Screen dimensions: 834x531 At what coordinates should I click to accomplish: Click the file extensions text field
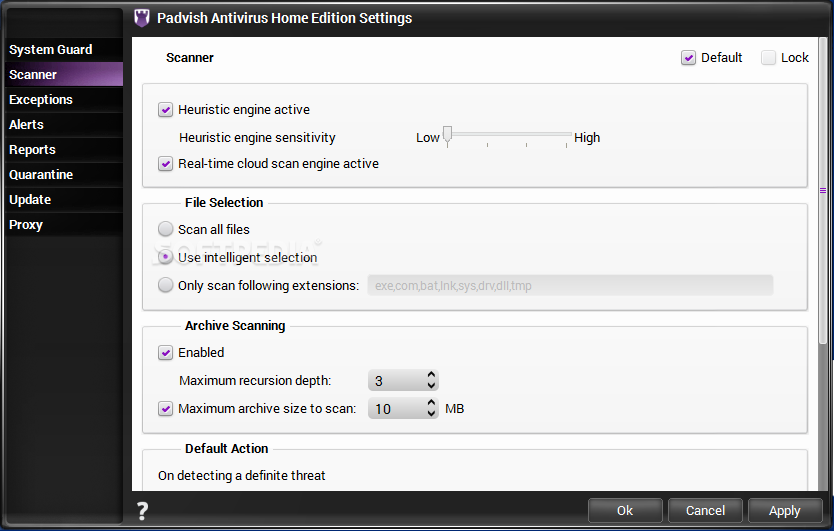[x=570, y=285]
